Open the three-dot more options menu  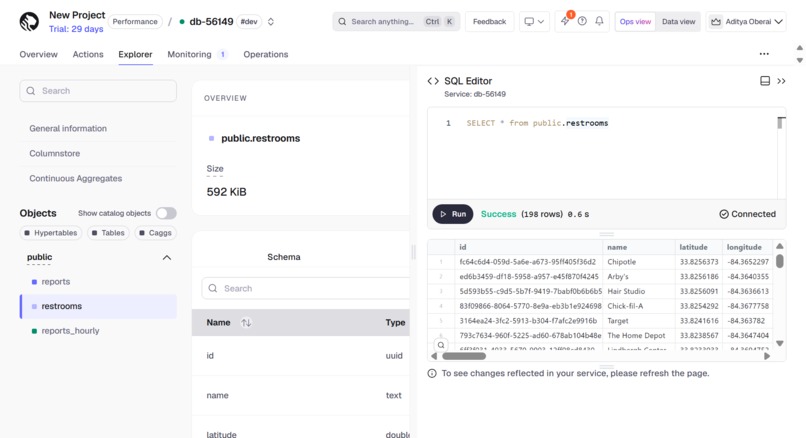(x=764, y=54)
